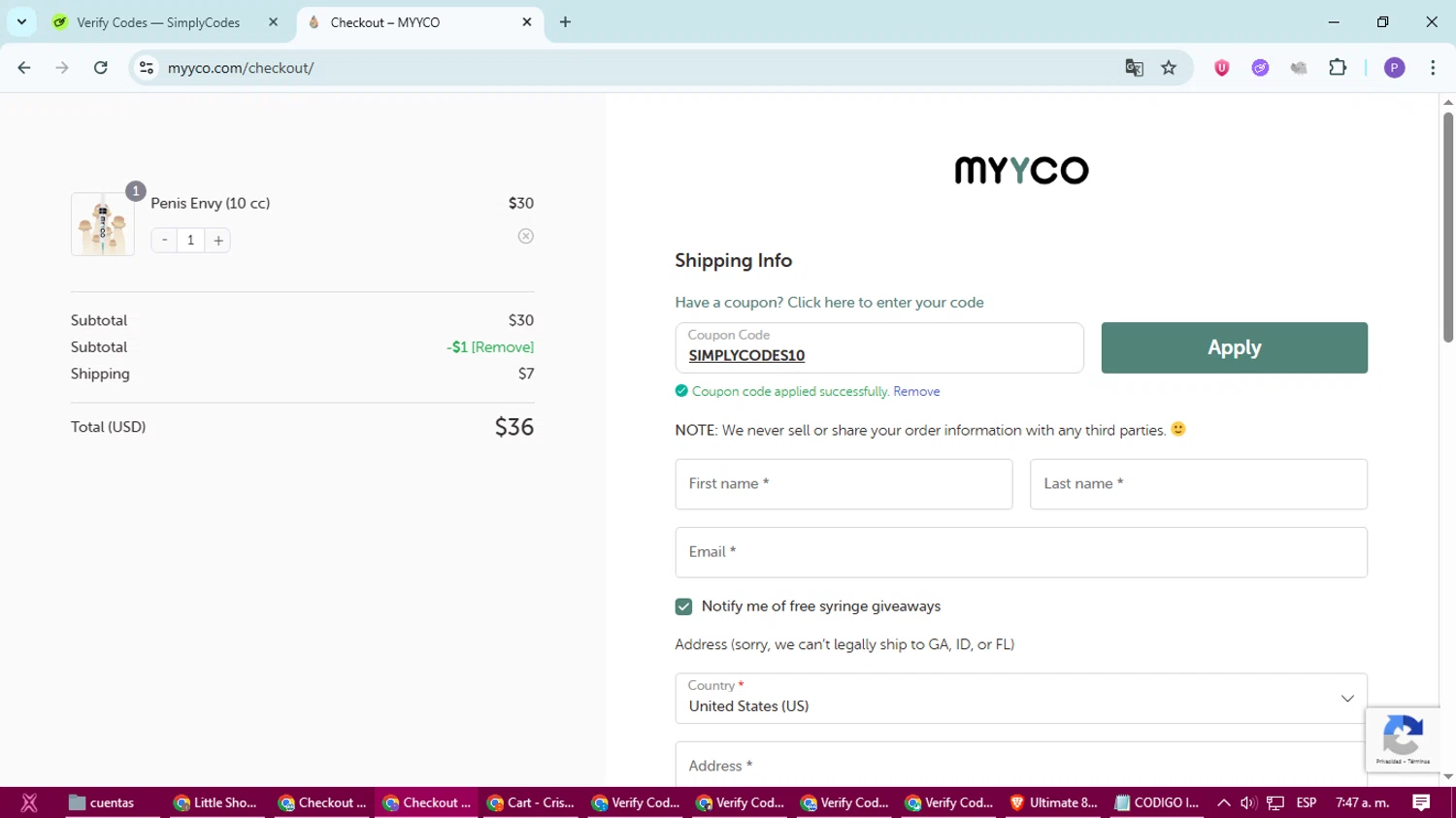Close the Verify Codes SimplyCodes tab
Viewport: 1456px width, 818px height.
tap(273, 21)
